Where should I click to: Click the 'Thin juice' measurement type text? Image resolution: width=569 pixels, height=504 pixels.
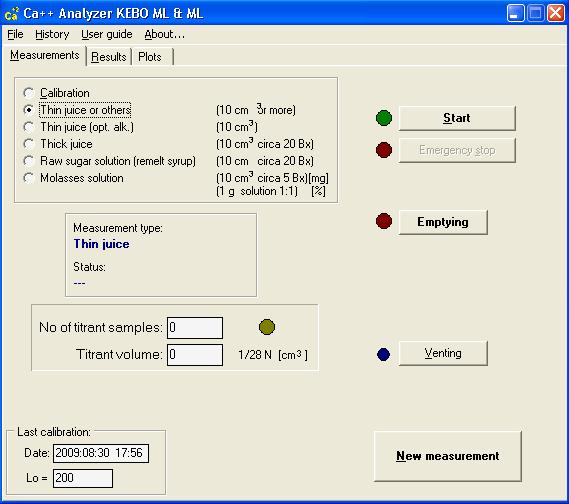pyautogui.click(x=101, y=244)
